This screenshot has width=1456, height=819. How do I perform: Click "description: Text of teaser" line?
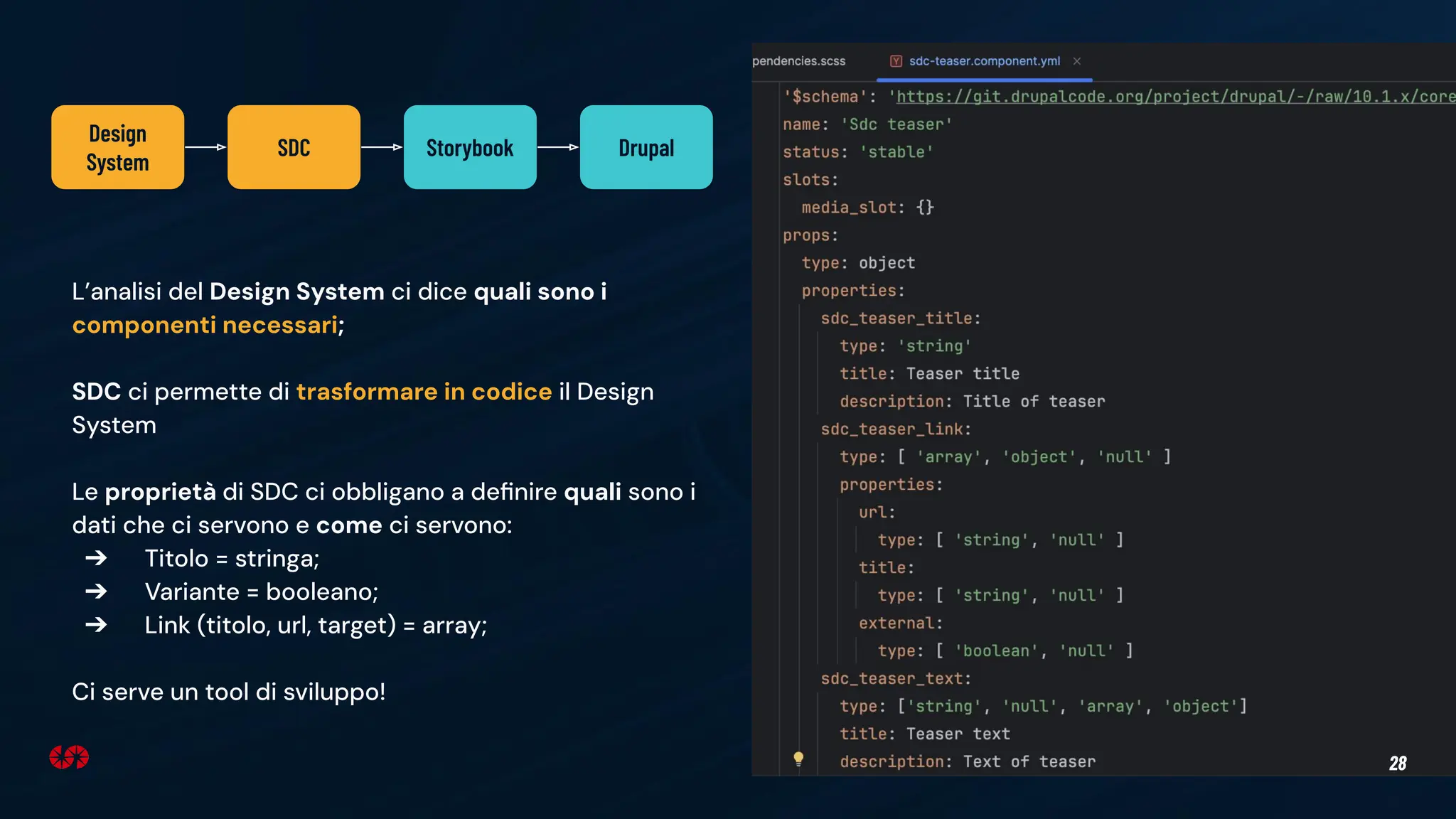(x=968, y=762)
